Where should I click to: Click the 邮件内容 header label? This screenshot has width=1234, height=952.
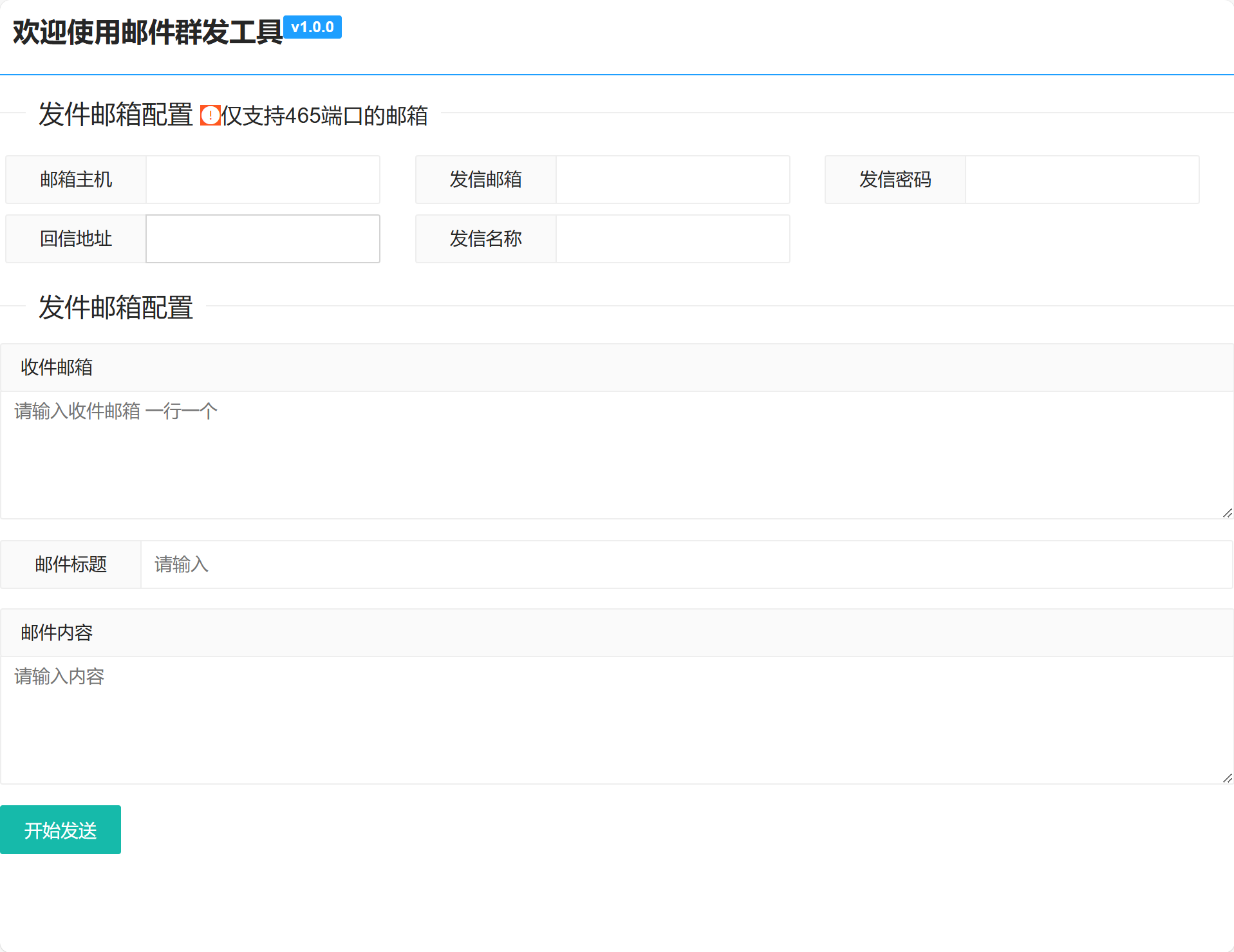tap(57, 633)
